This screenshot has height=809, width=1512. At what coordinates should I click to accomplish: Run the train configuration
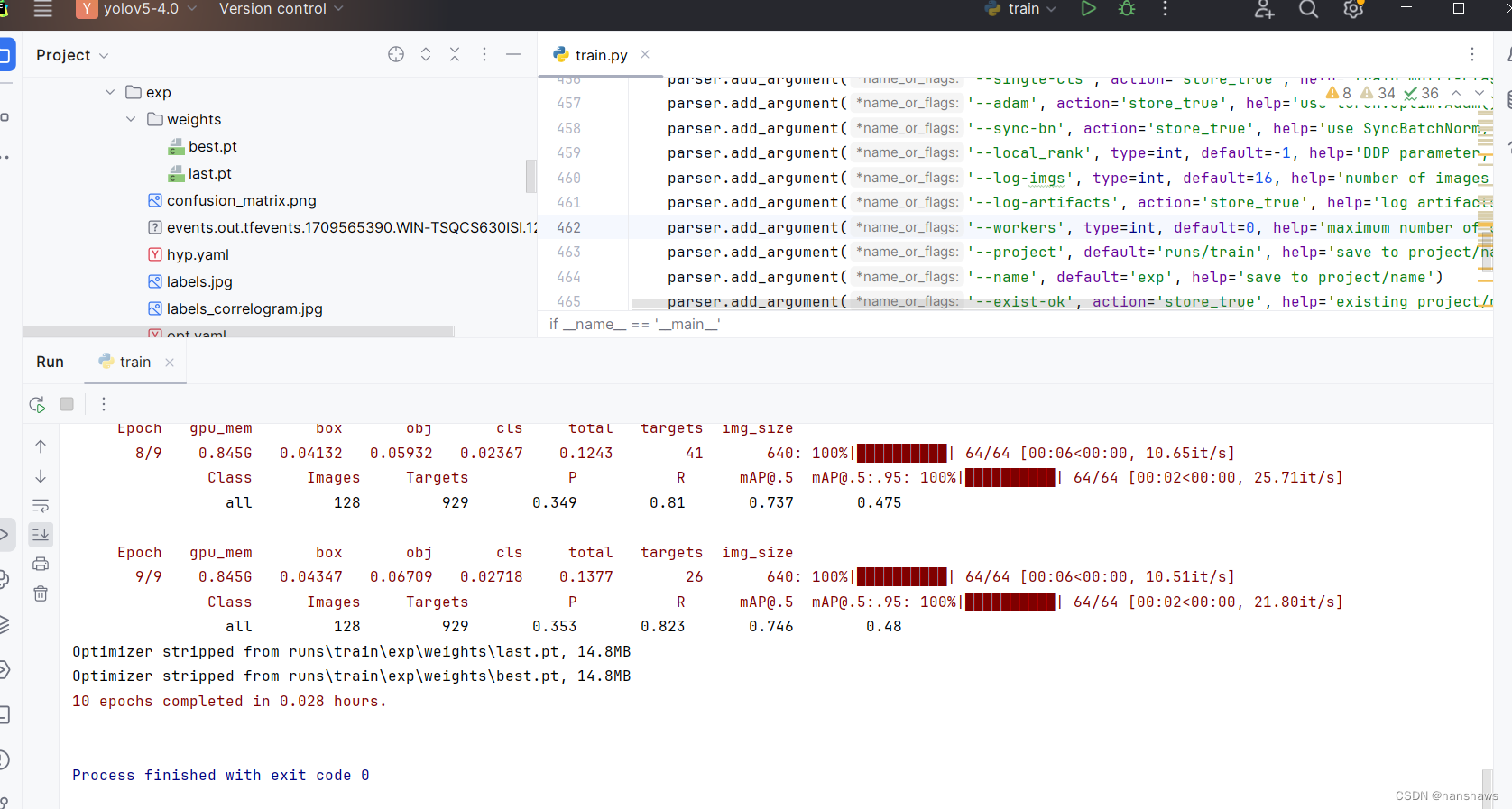[1088, 9]
